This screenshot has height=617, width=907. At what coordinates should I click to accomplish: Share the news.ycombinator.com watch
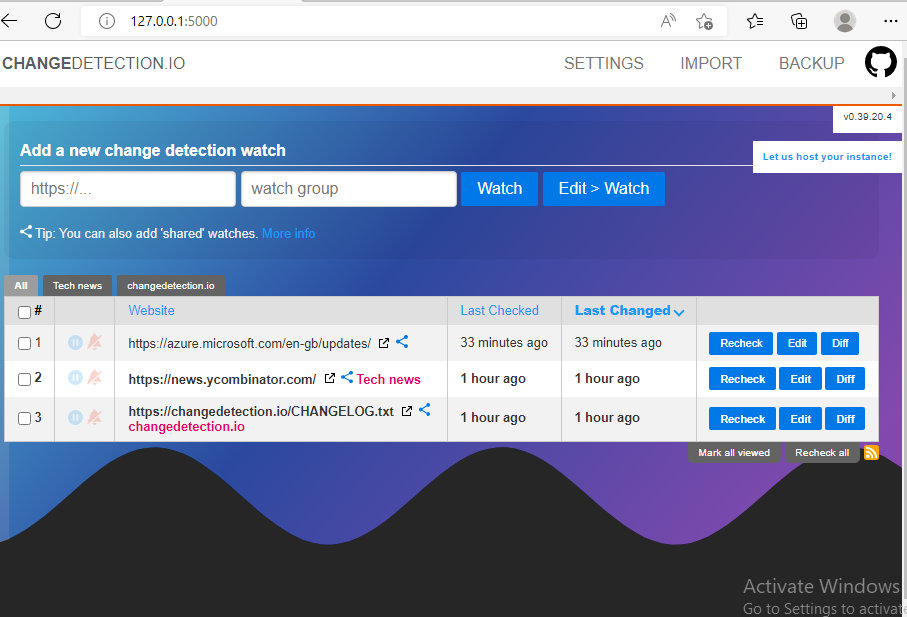pos(347,378)
